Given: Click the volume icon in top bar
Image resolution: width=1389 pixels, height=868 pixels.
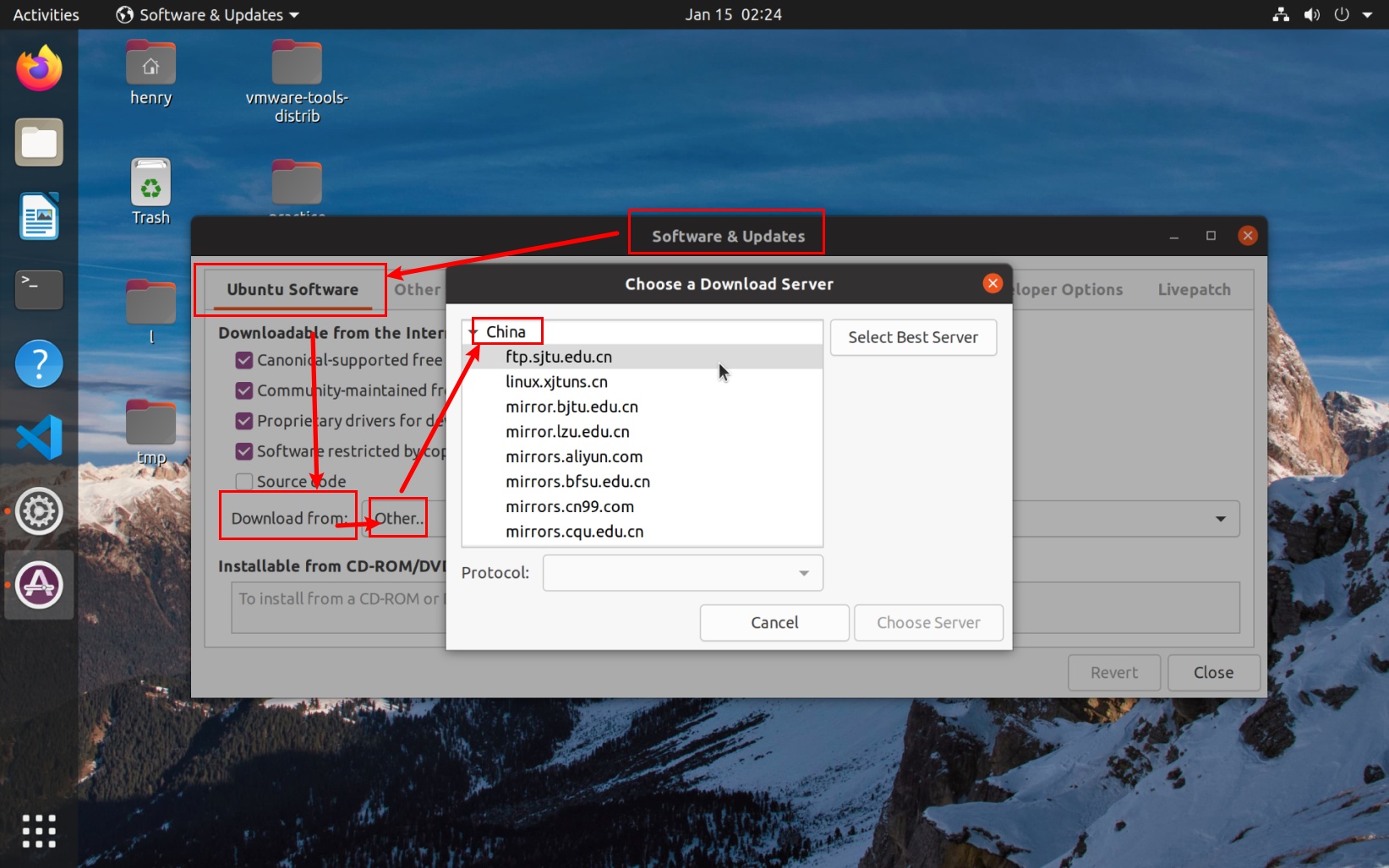Looking at the screenshot, I should pos(1311,14).
